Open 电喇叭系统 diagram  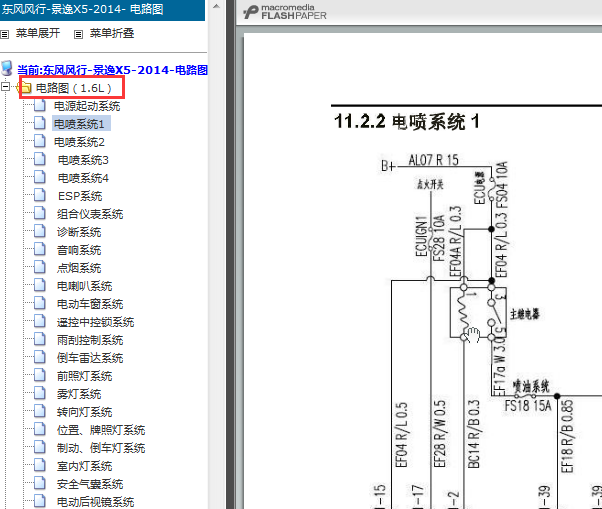[84, 286]
